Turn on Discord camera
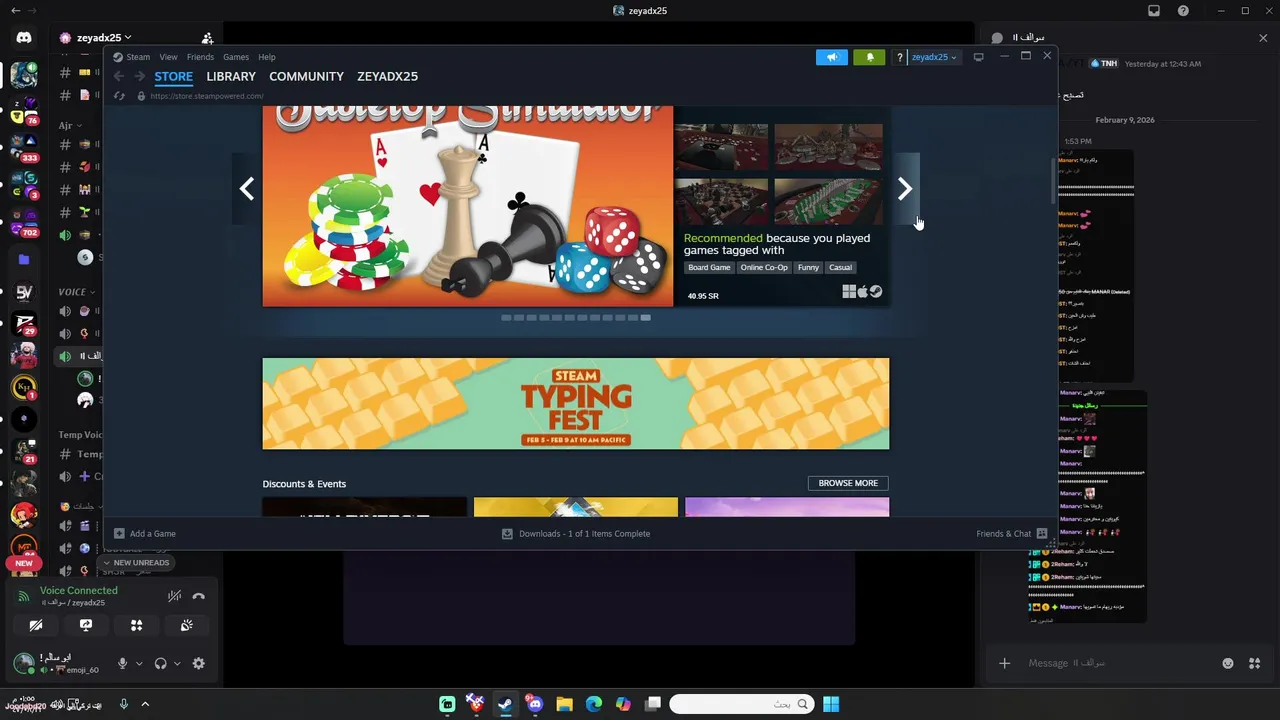The width and height of the screenshot is (1280, 720). pos(36,625)
